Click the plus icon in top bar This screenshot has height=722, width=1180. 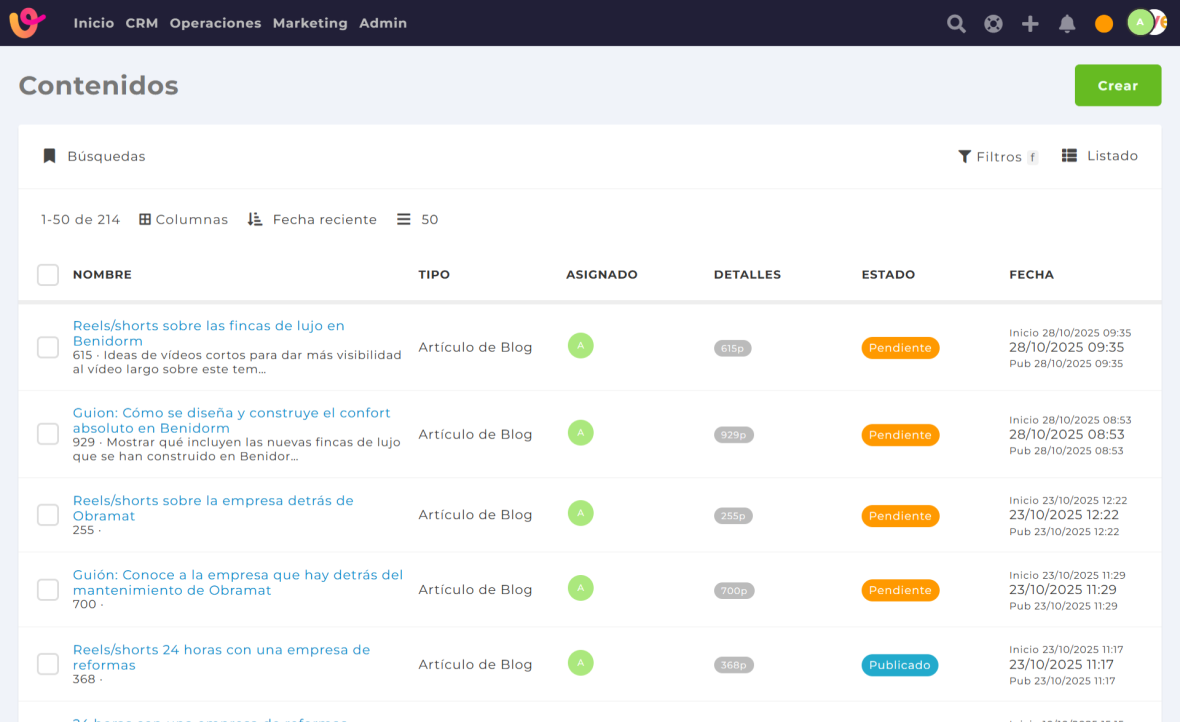coord(1030,24)
